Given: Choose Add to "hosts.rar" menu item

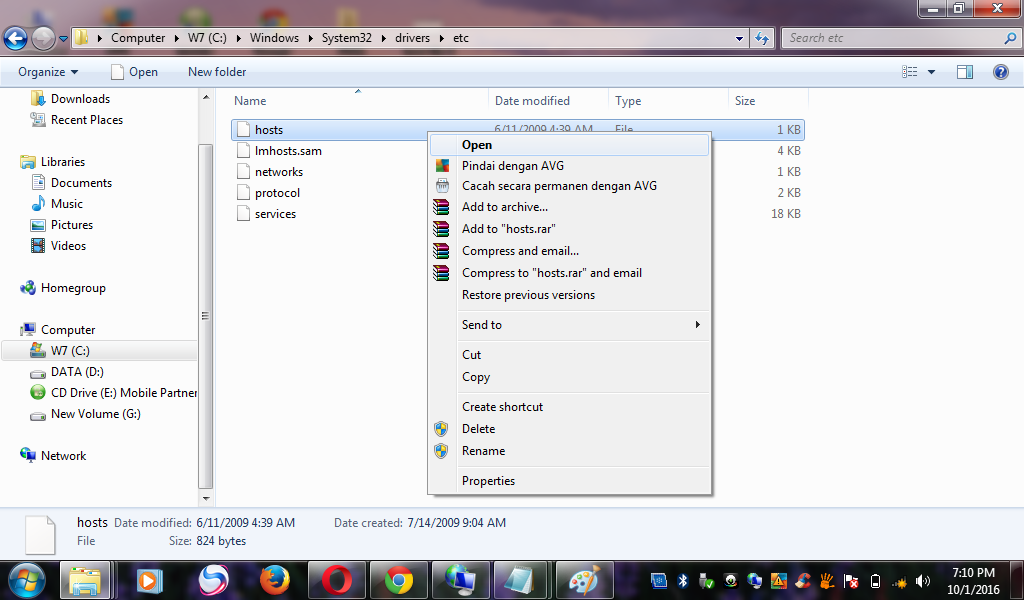Looking at the screenshot, I should point(569,229).
